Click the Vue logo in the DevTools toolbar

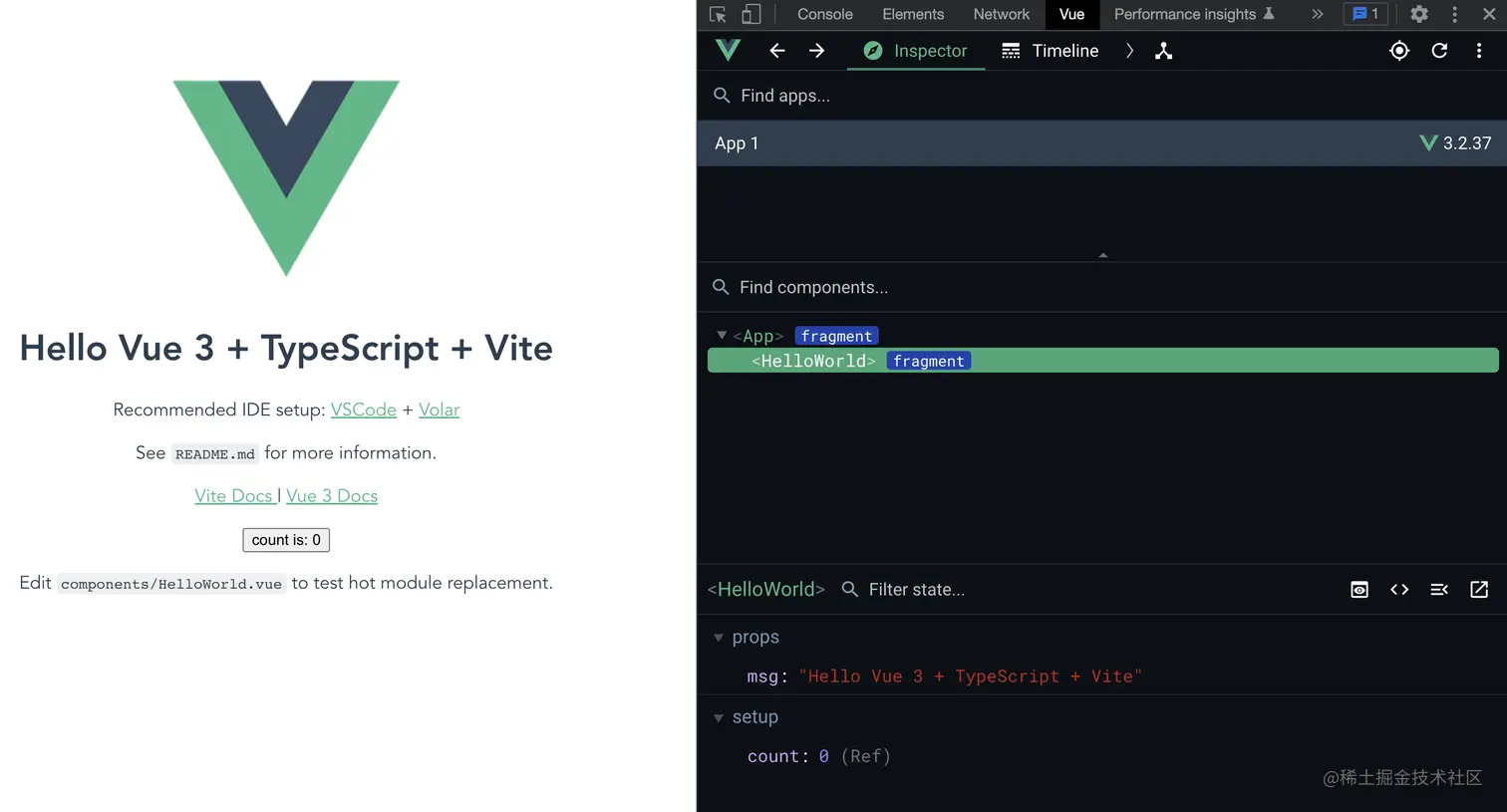point(729,50)
